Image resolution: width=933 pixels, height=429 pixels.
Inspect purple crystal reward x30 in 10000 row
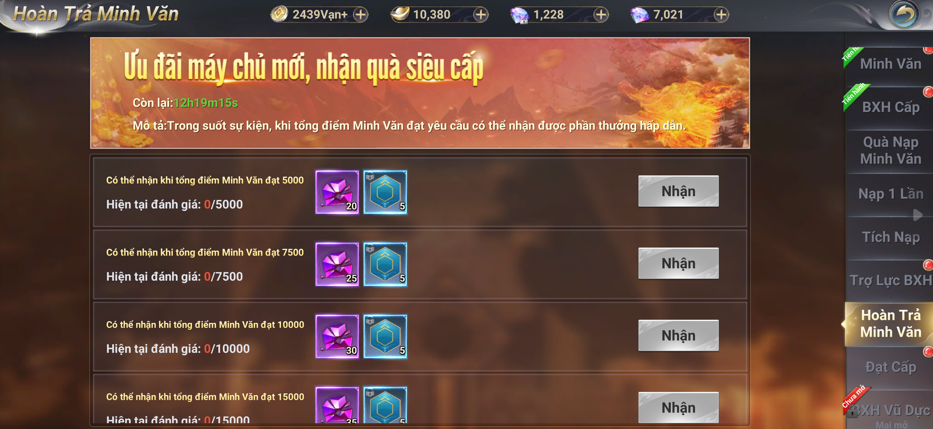(337, 336)
